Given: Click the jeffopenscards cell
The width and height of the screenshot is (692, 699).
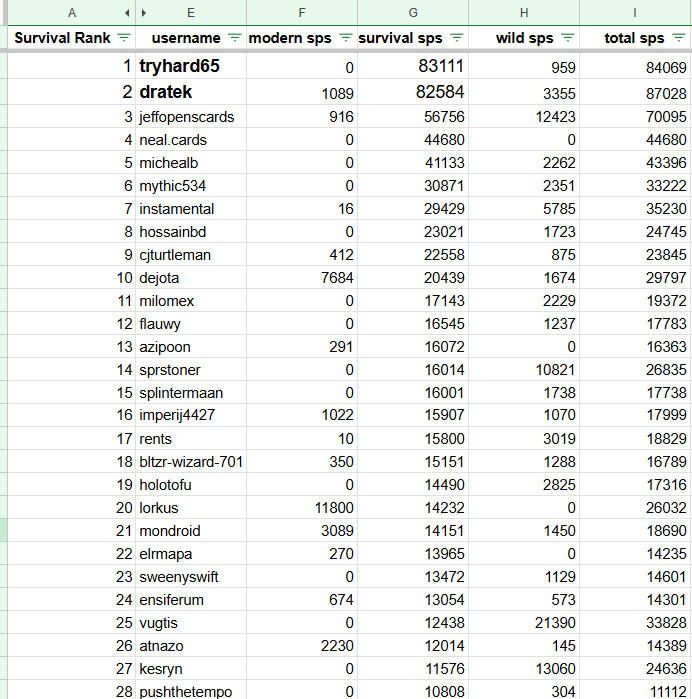Looking at the screenshot, I should click(x=191, y=117).
